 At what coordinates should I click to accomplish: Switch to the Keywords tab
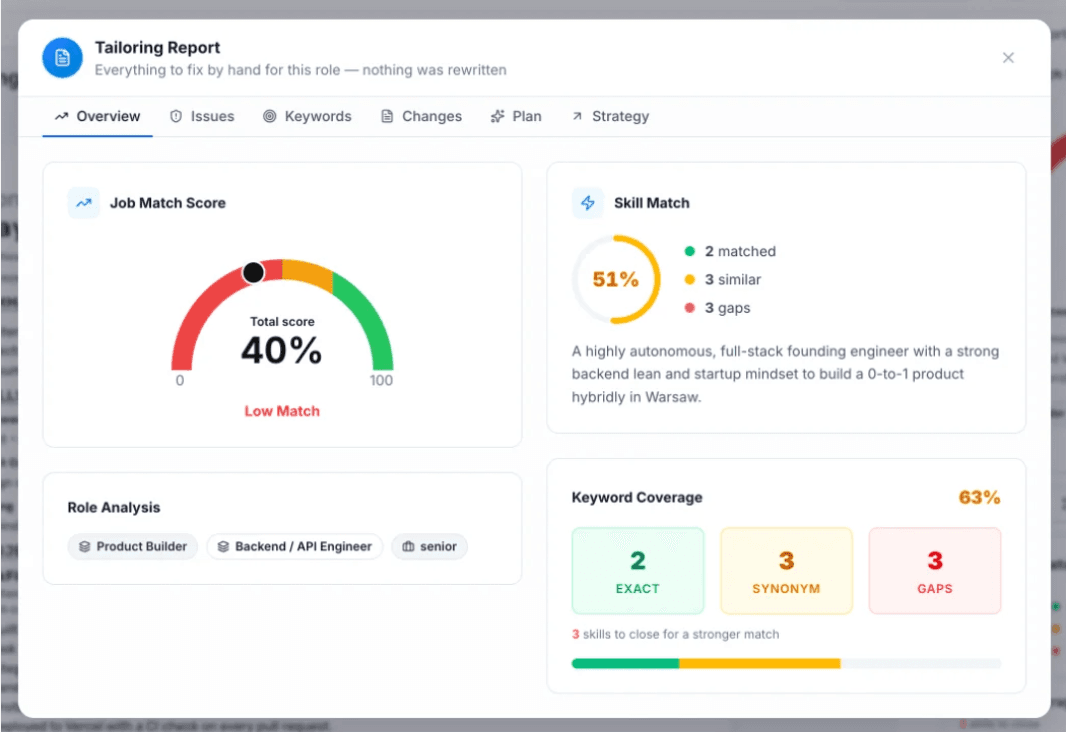pyautogui.click(x=307, y=116)
